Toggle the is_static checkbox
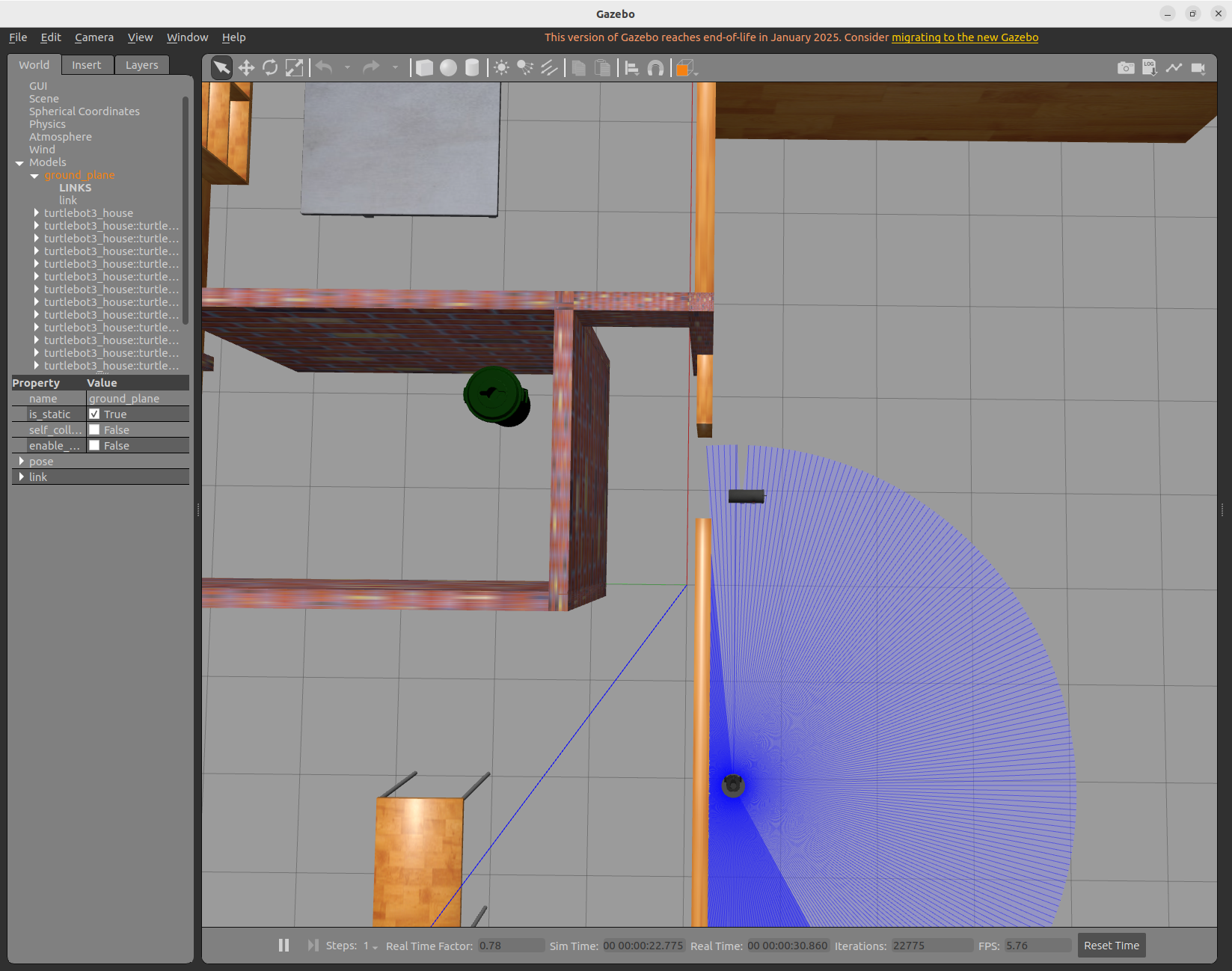Image resolution: width=1232 pixels, height=971 pixels. tap(94, 414)
